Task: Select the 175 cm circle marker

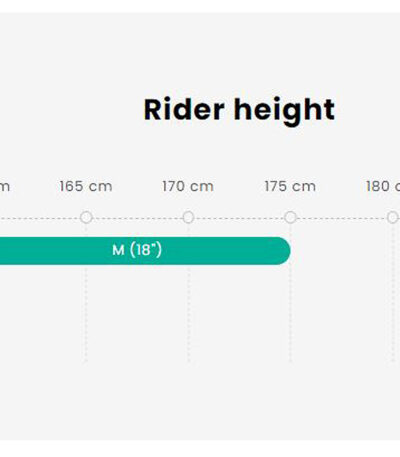Action: 290,217
